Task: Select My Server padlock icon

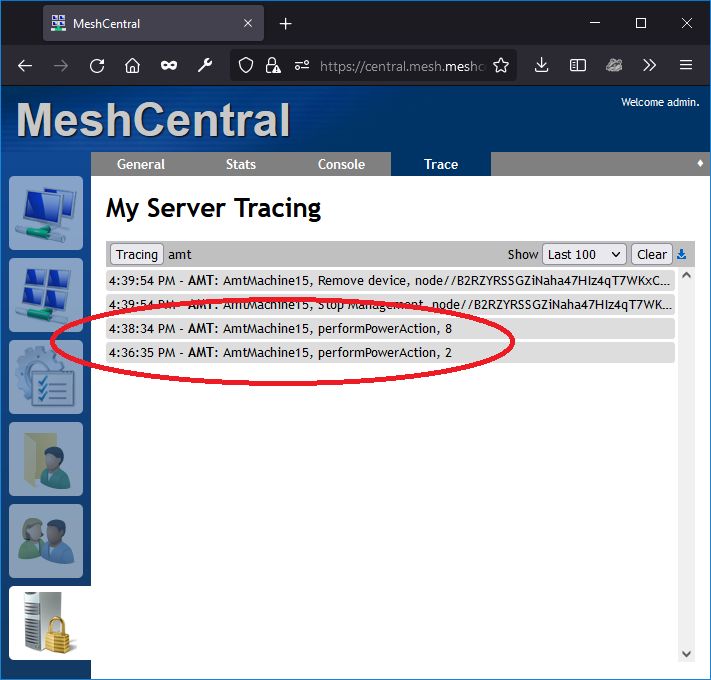Action: 46,623
